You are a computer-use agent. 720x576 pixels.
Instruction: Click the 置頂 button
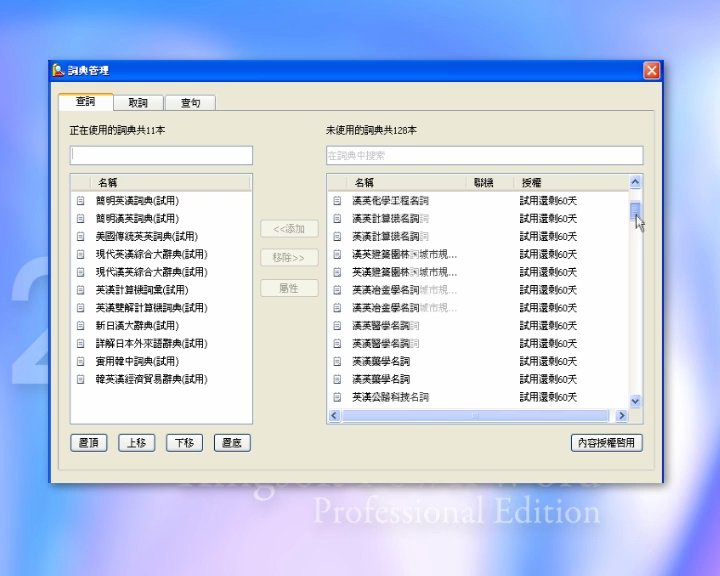coord(89,443)
